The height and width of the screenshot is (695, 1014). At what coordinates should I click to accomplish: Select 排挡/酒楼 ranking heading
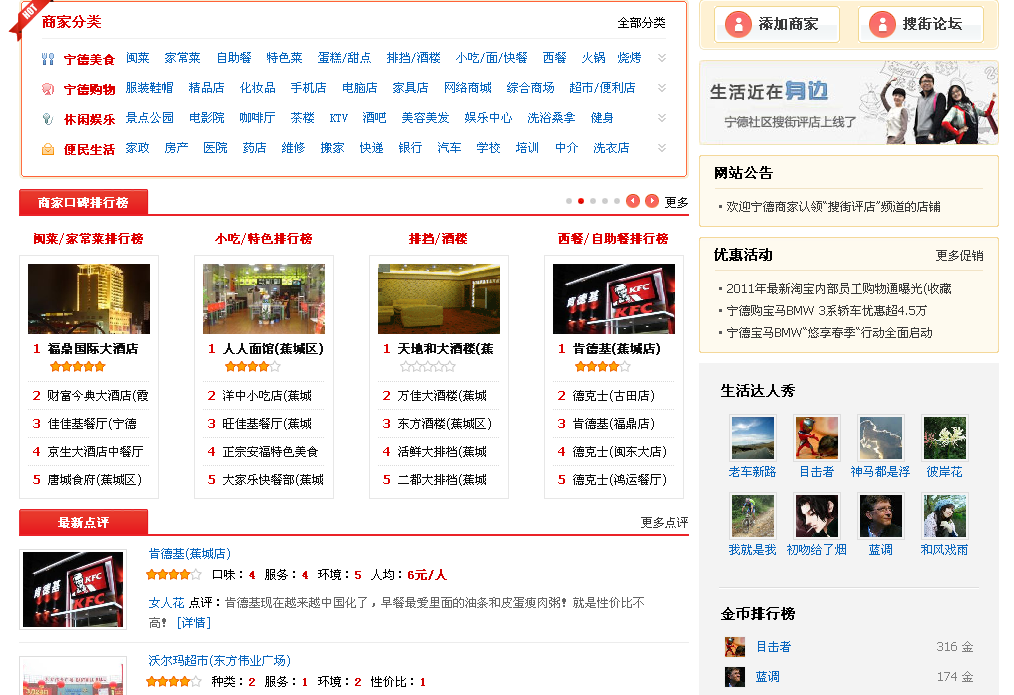coord(438,239)
